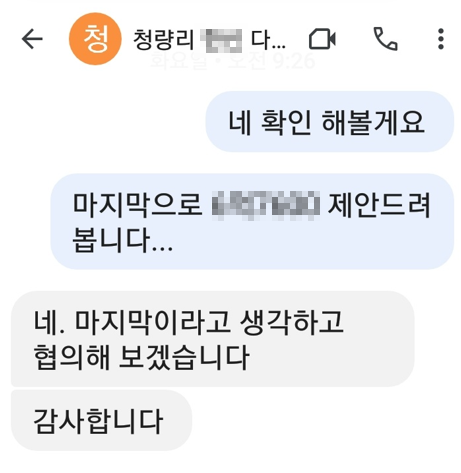Select the received 감사합니다 message
This screenshot has height=473, width=461.
coord(102,420)
